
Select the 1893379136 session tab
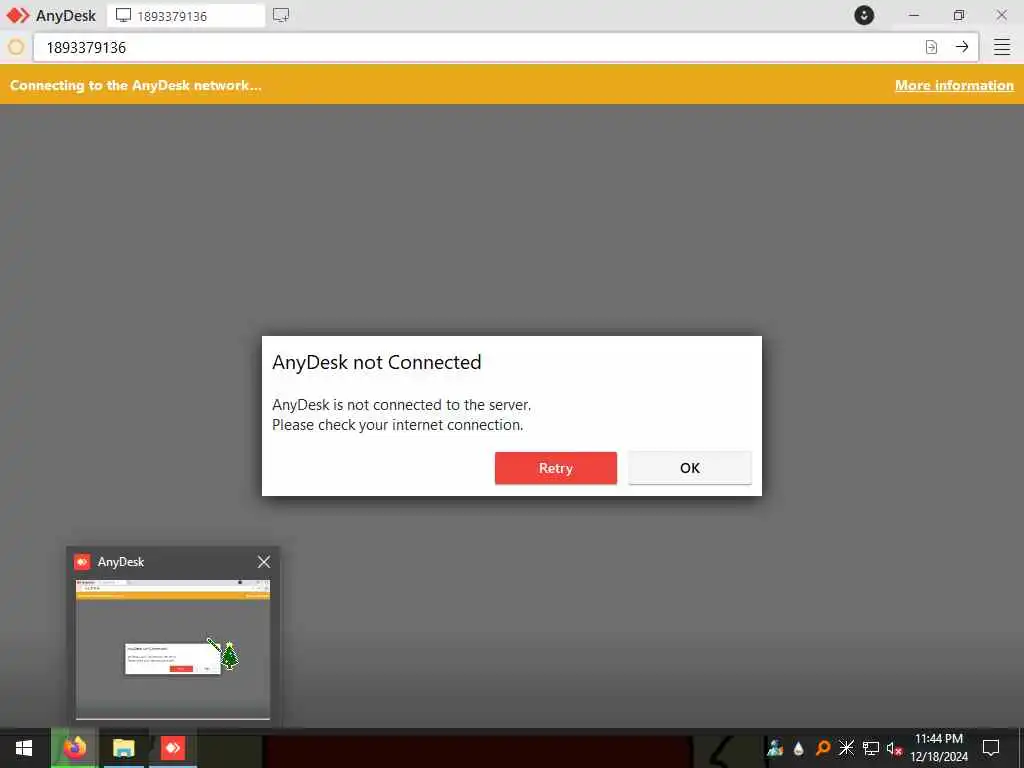186,16
